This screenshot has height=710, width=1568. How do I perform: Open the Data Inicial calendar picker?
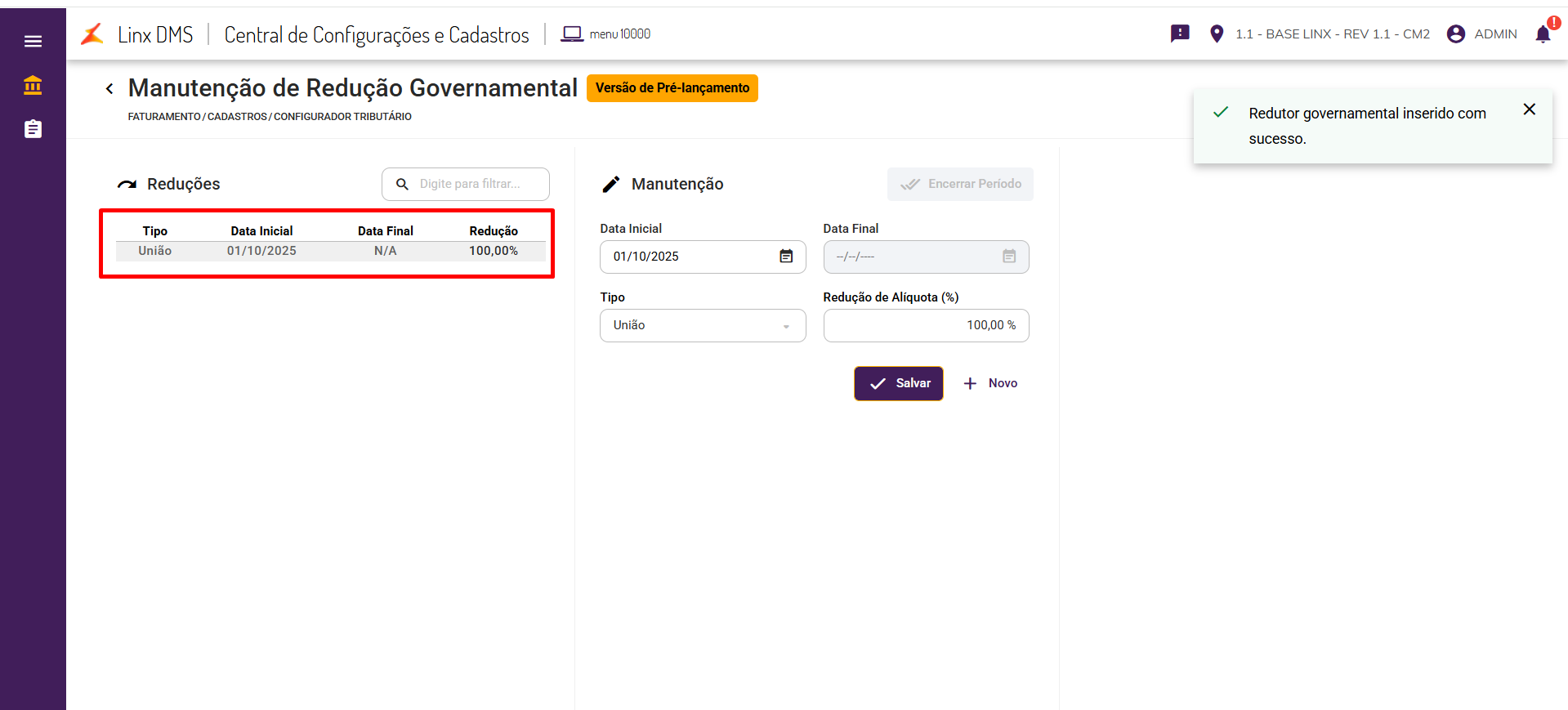point(786,257)
